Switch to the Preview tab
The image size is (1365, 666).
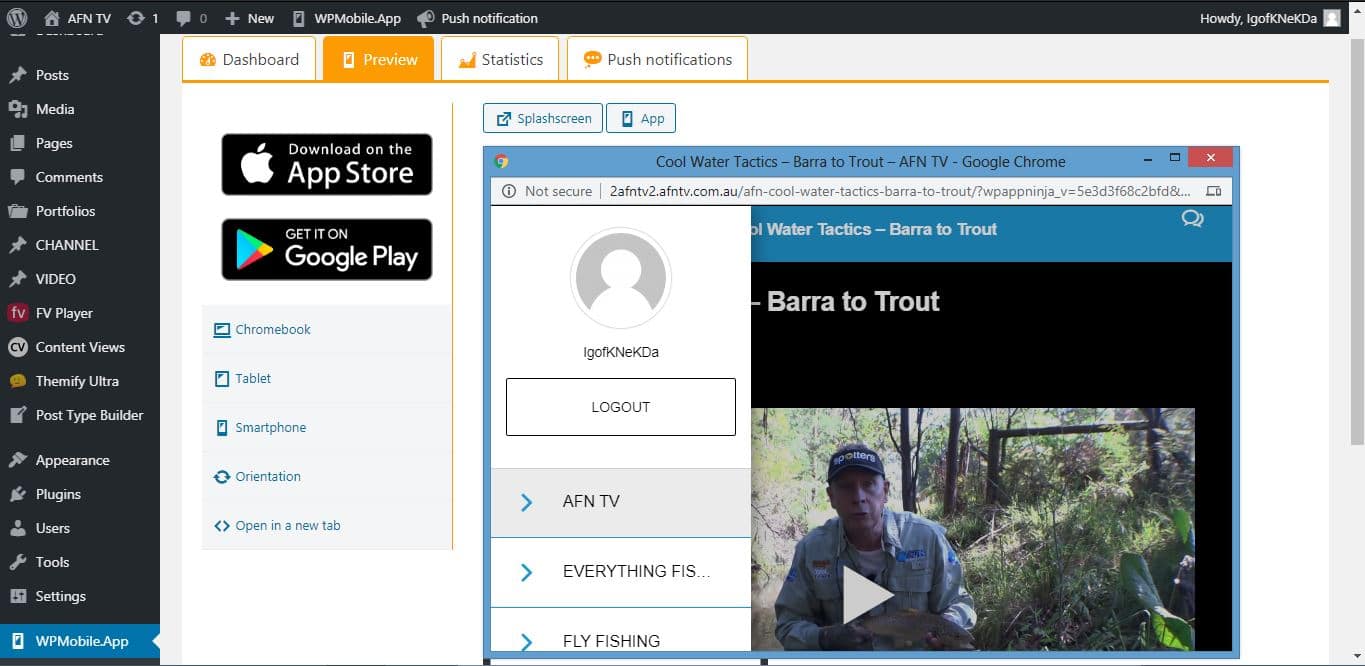tap(379, 59)
